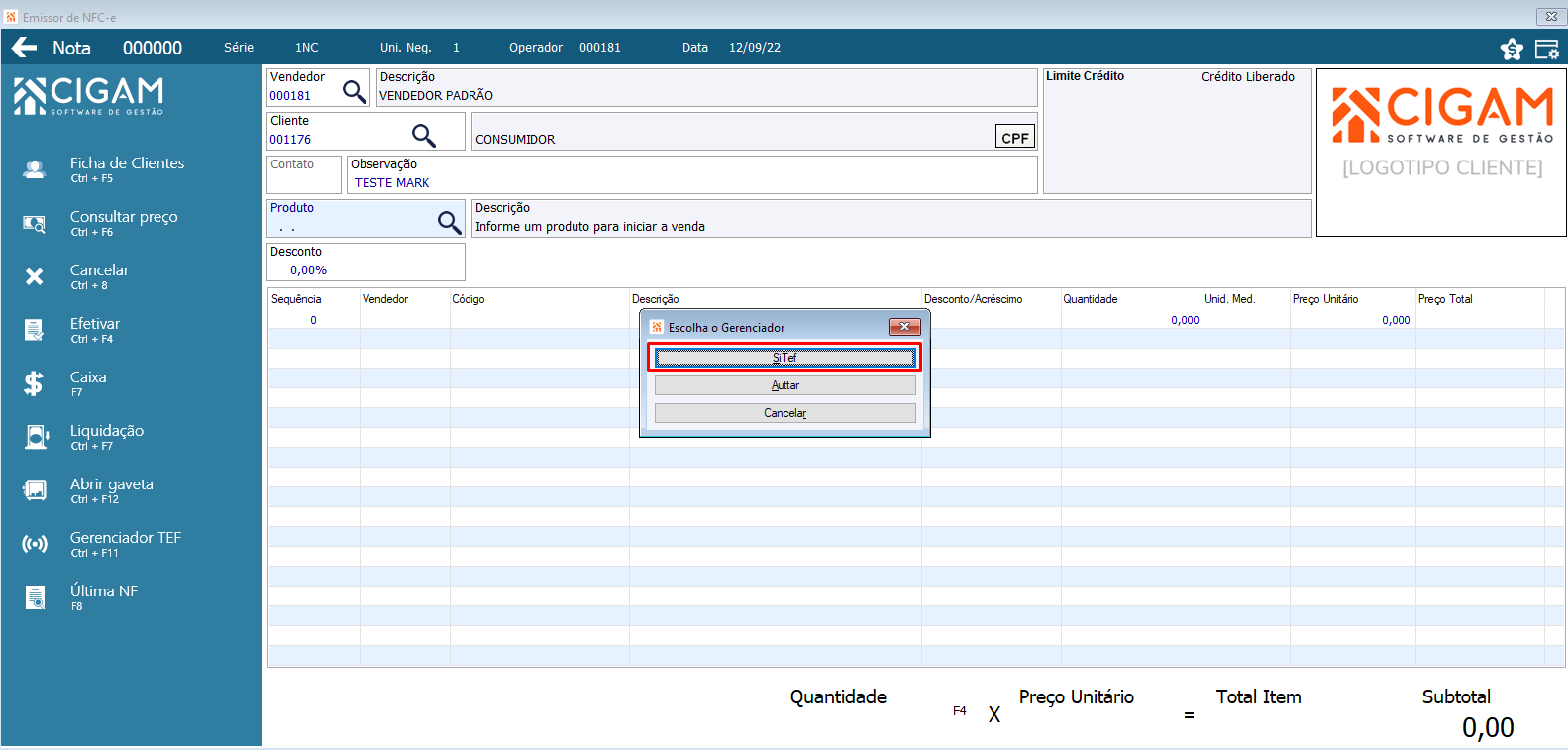Screen dimensions: 1568x750
Task: Click the Série value 1NC
Action: click(x=307, y=48)
